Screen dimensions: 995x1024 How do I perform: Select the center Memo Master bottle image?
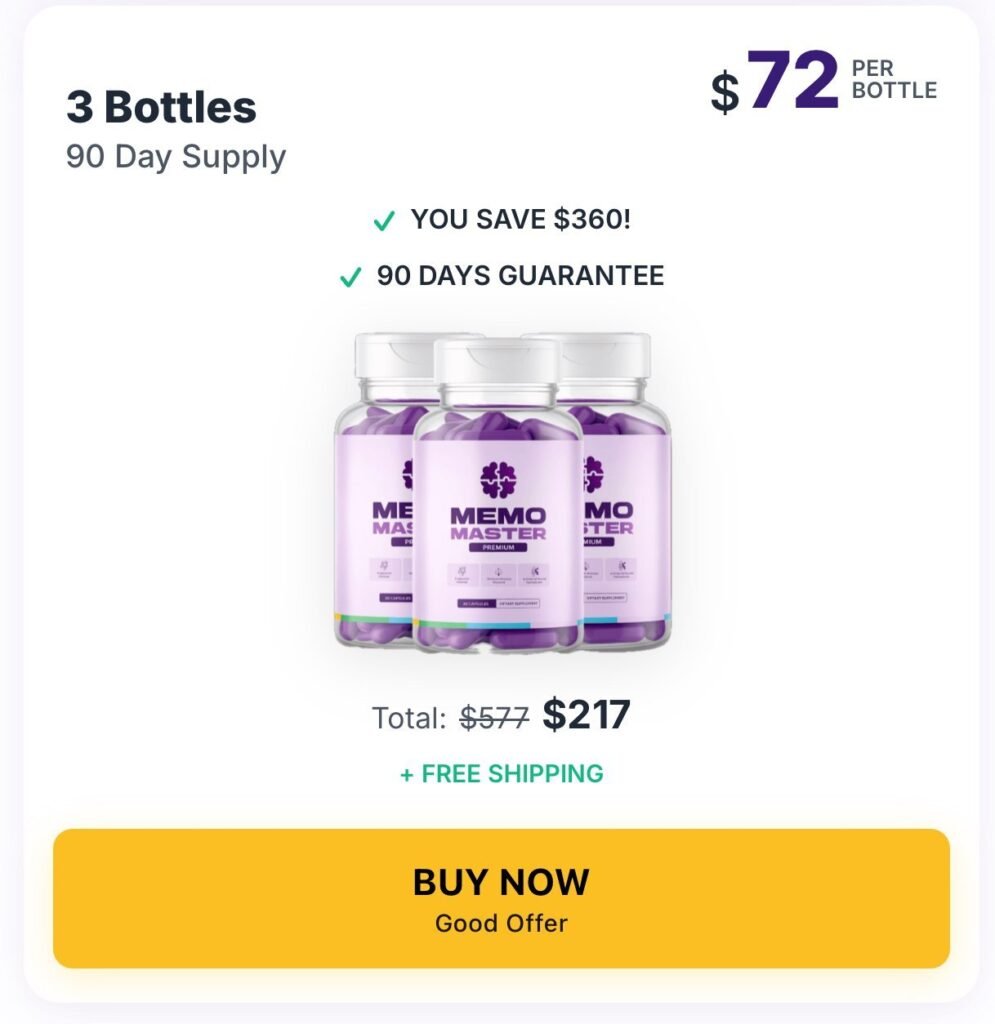coord(498,495)
